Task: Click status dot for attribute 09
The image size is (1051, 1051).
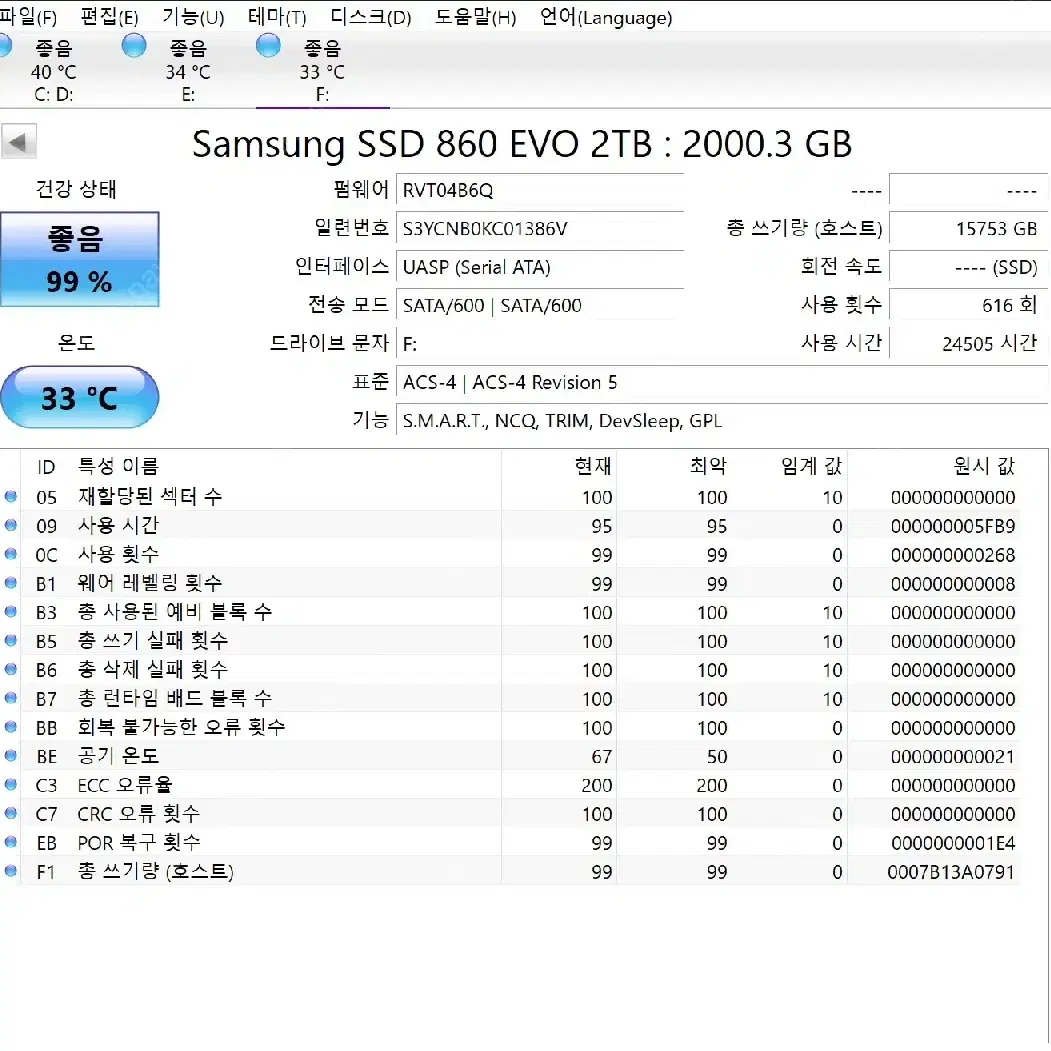Action: [11, 526]
